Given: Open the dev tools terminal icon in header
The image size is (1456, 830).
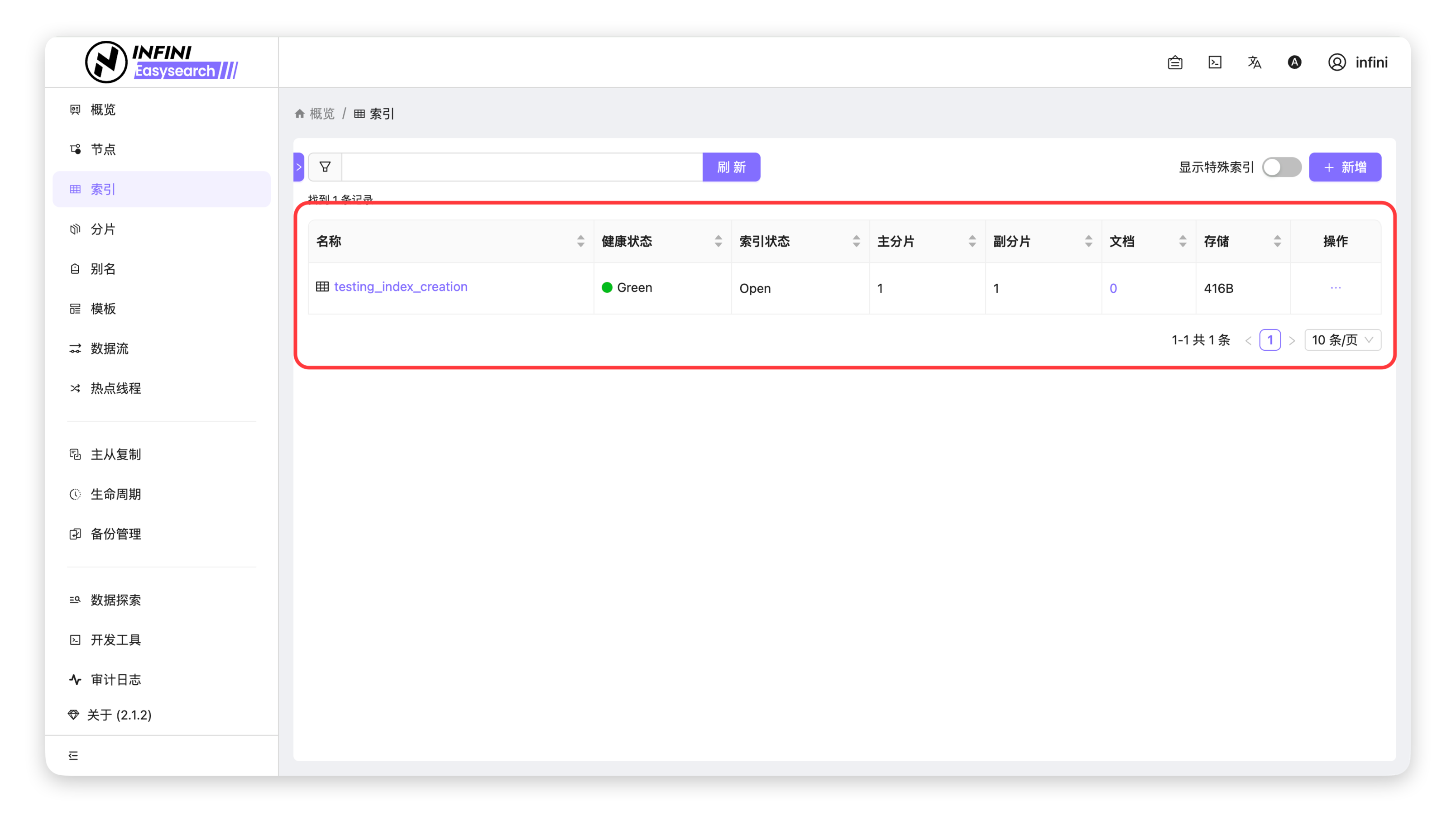Looking at the screenshot, I should (x=1215, y=62).
